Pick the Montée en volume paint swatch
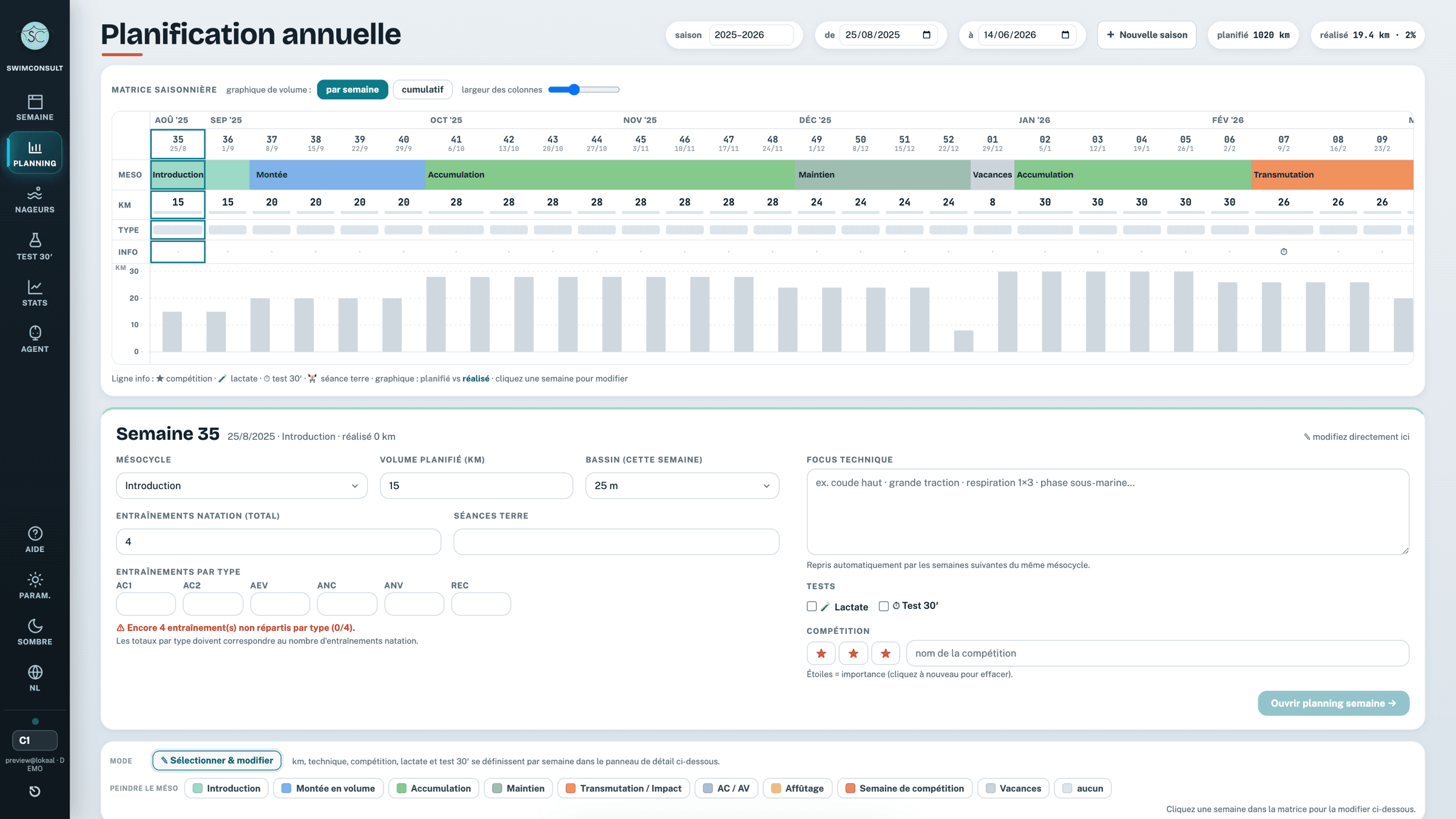Viewport: 1456px width, 819px height. [328, 788]
